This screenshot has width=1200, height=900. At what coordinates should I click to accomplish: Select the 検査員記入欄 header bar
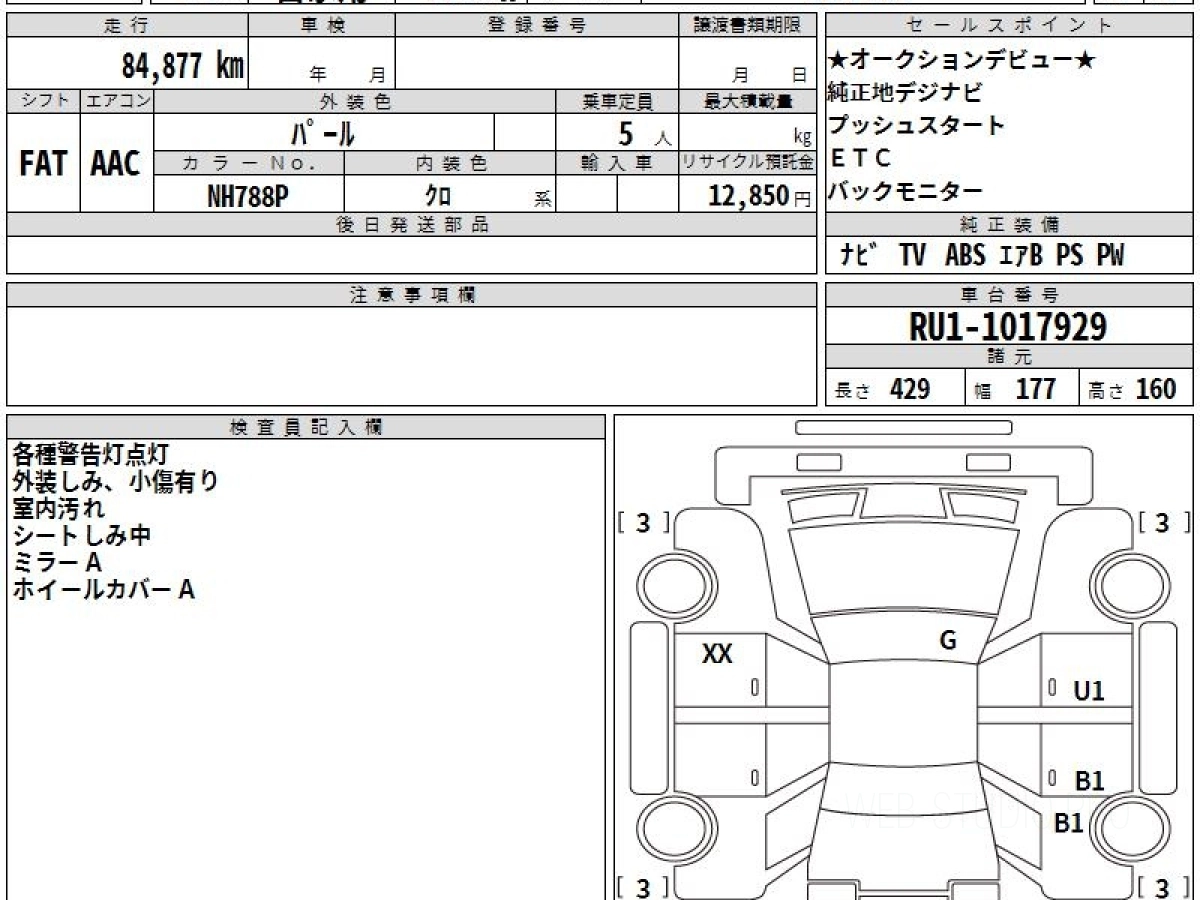tap(306, 427)
